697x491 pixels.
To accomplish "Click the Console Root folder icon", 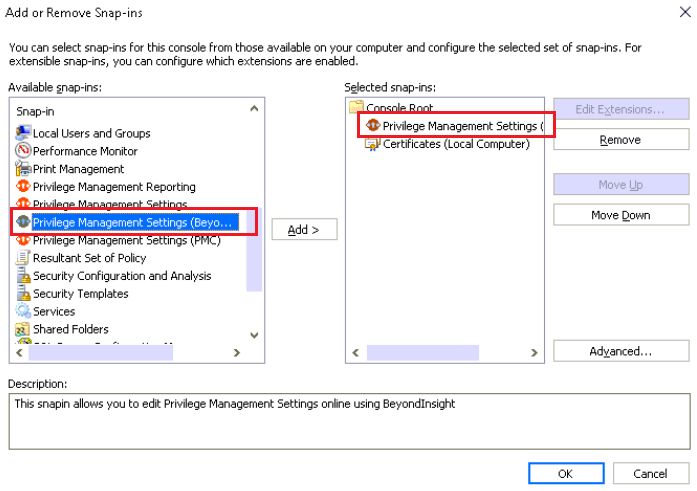I will [357, 107].
